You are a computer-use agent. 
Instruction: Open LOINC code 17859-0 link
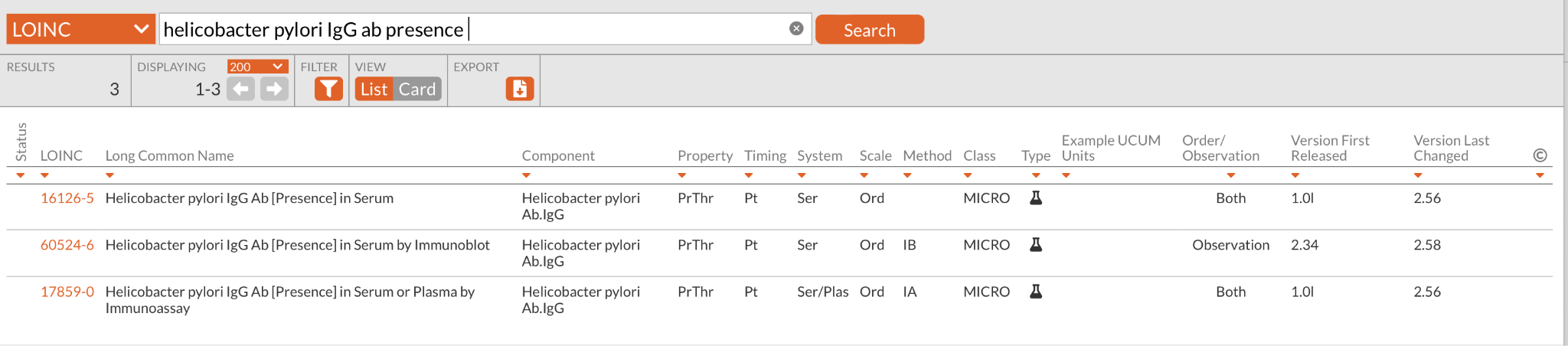67,291
